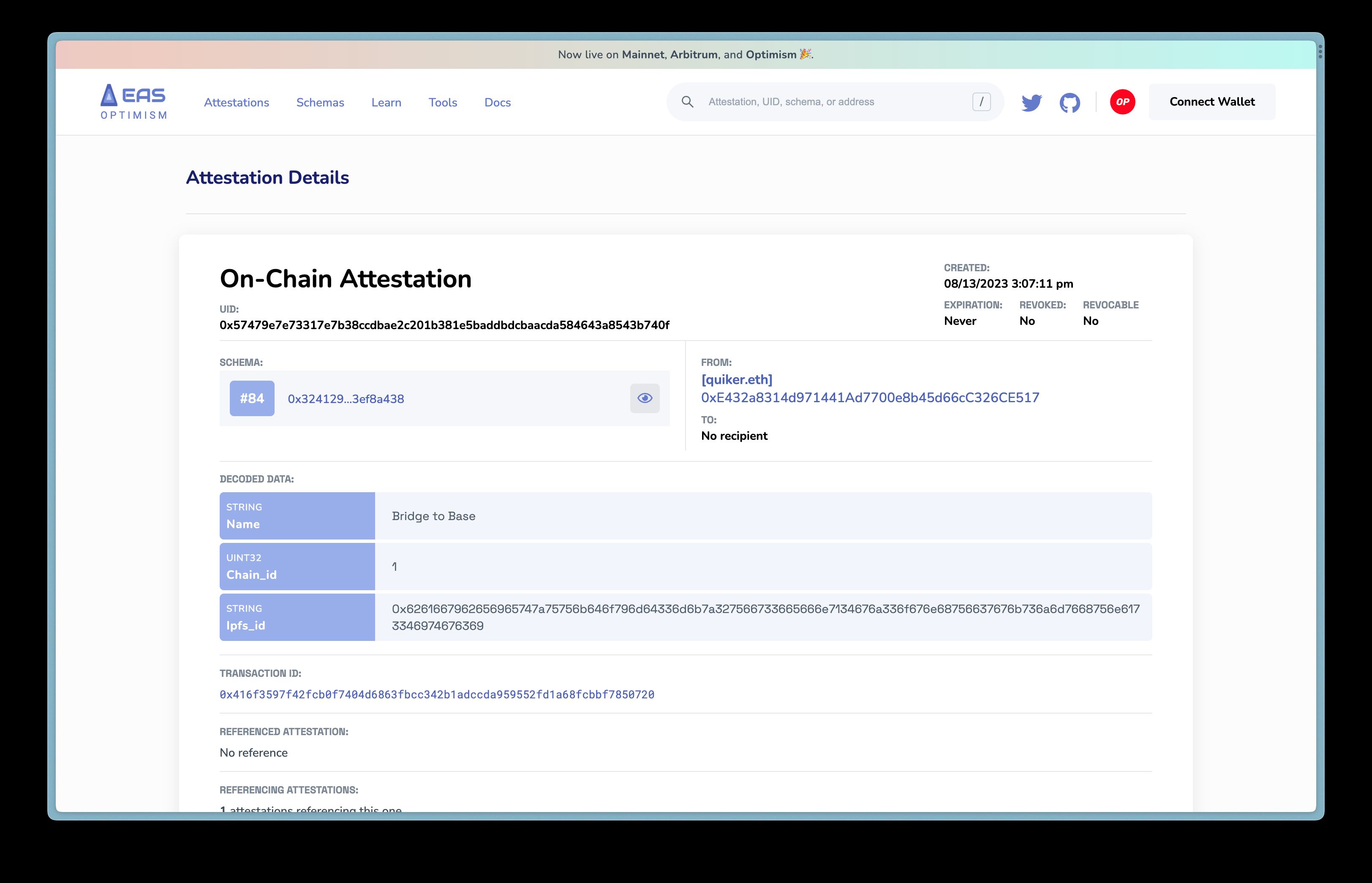
Task: Click the 'Bridge to Base' Name value
Action: [x=434, y=516]
